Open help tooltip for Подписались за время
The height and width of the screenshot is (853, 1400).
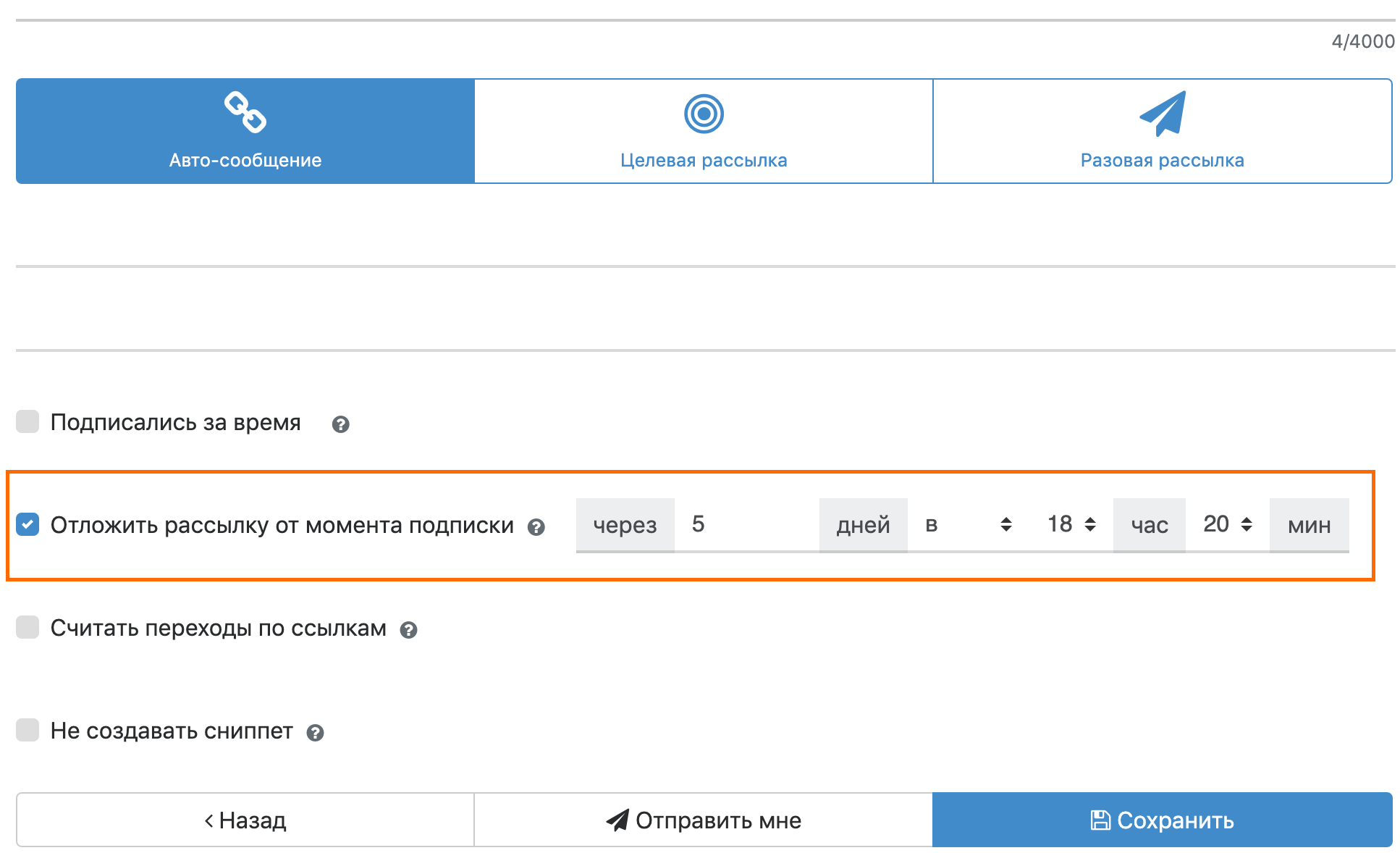(x=340, y=424)
